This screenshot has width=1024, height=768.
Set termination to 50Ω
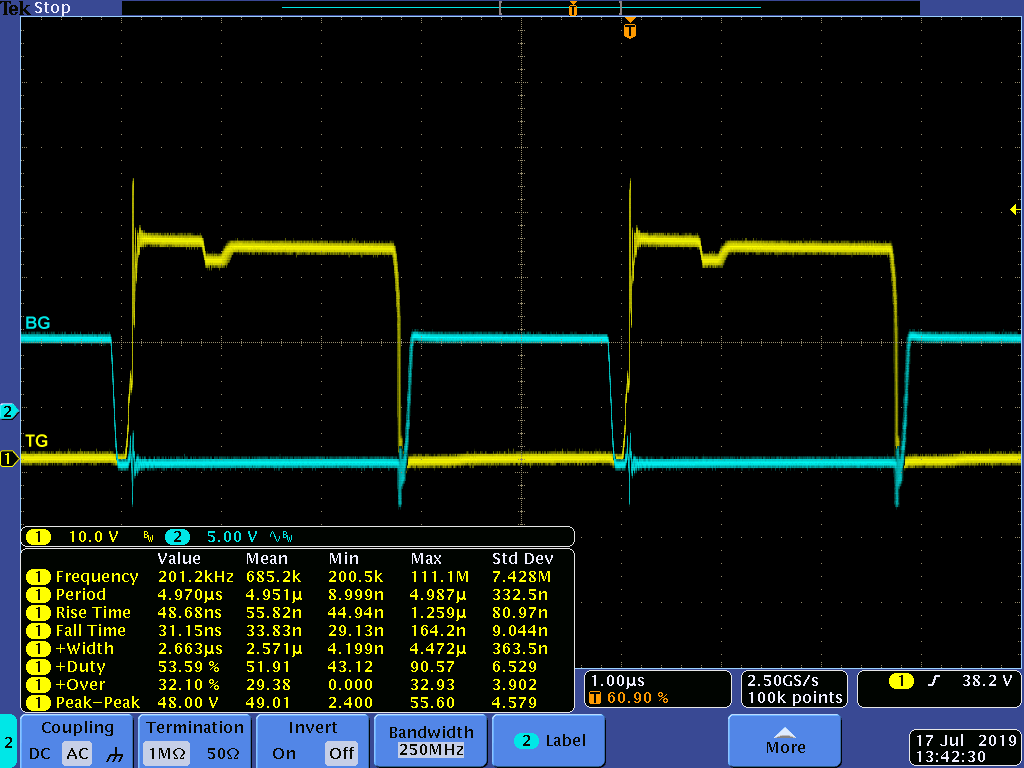pyautogui.click(x=223, y=754)
